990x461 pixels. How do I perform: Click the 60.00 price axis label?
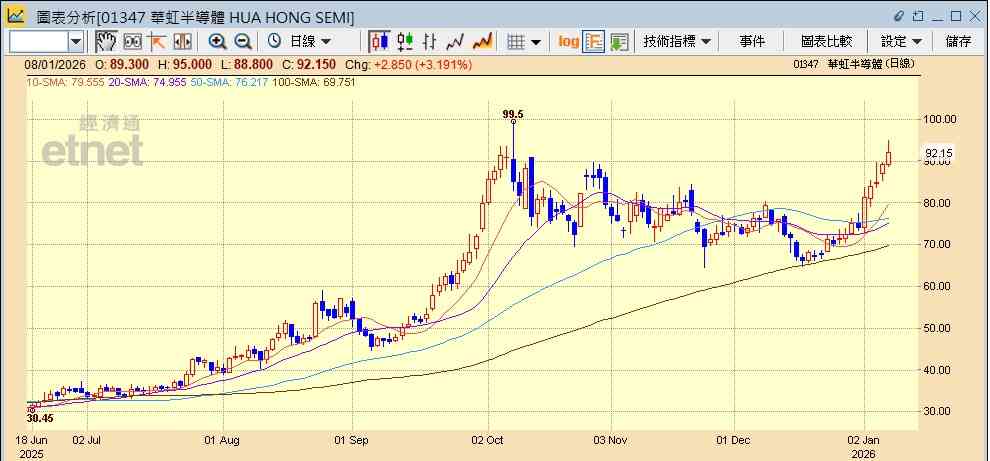(939, 286)
